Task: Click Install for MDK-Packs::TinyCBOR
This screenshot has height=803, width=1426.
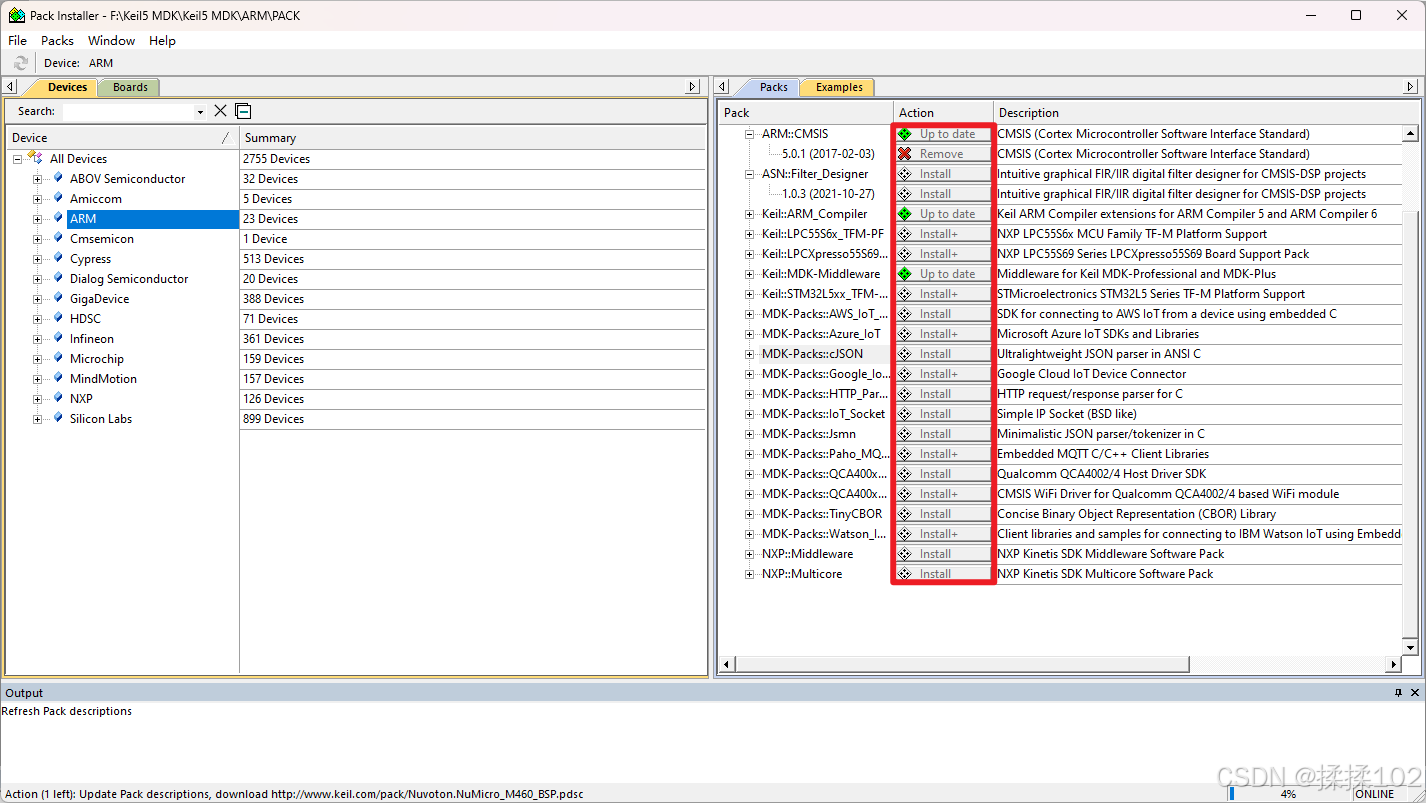Action: click(943, 514)
